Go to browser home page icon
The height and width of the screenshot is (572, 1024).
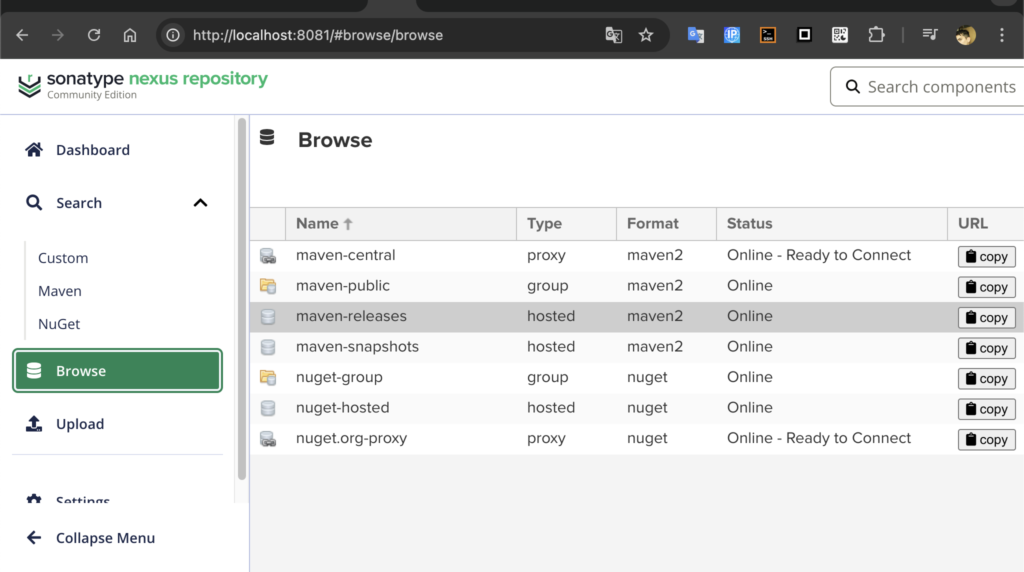[130, 35]
